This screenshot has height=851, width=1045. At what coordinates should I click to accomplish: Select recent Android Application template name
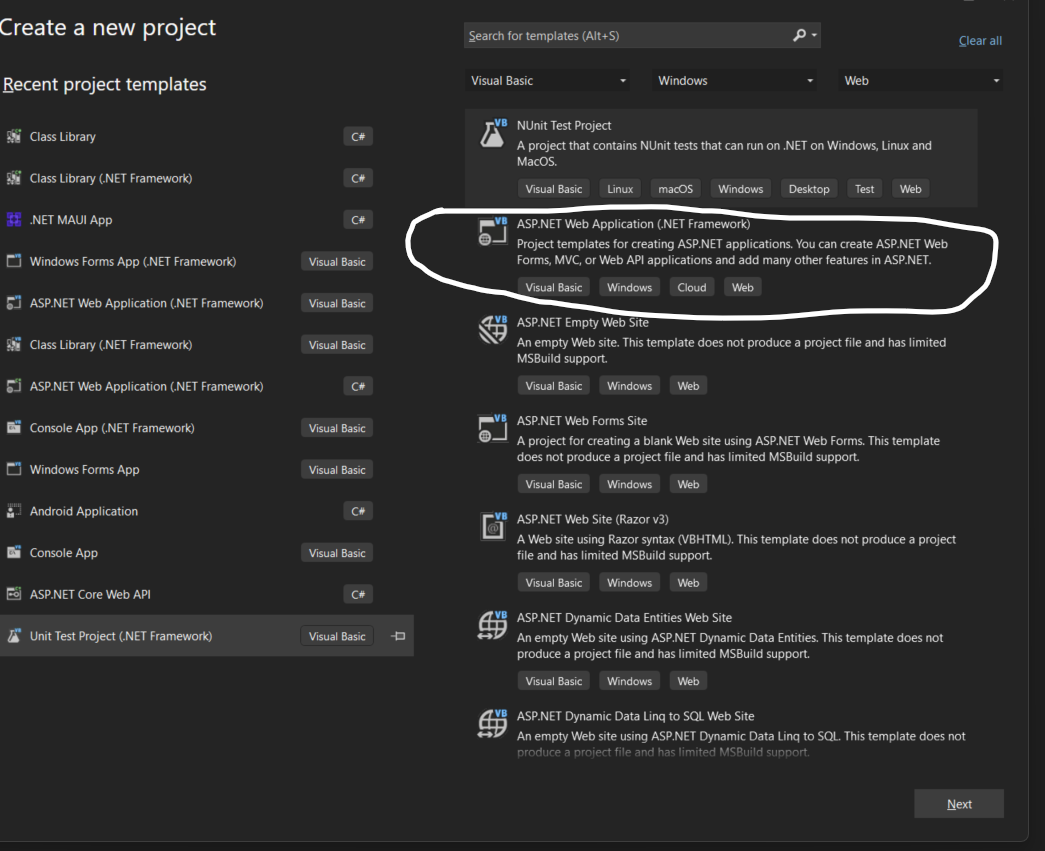click(x=84, y=511)
